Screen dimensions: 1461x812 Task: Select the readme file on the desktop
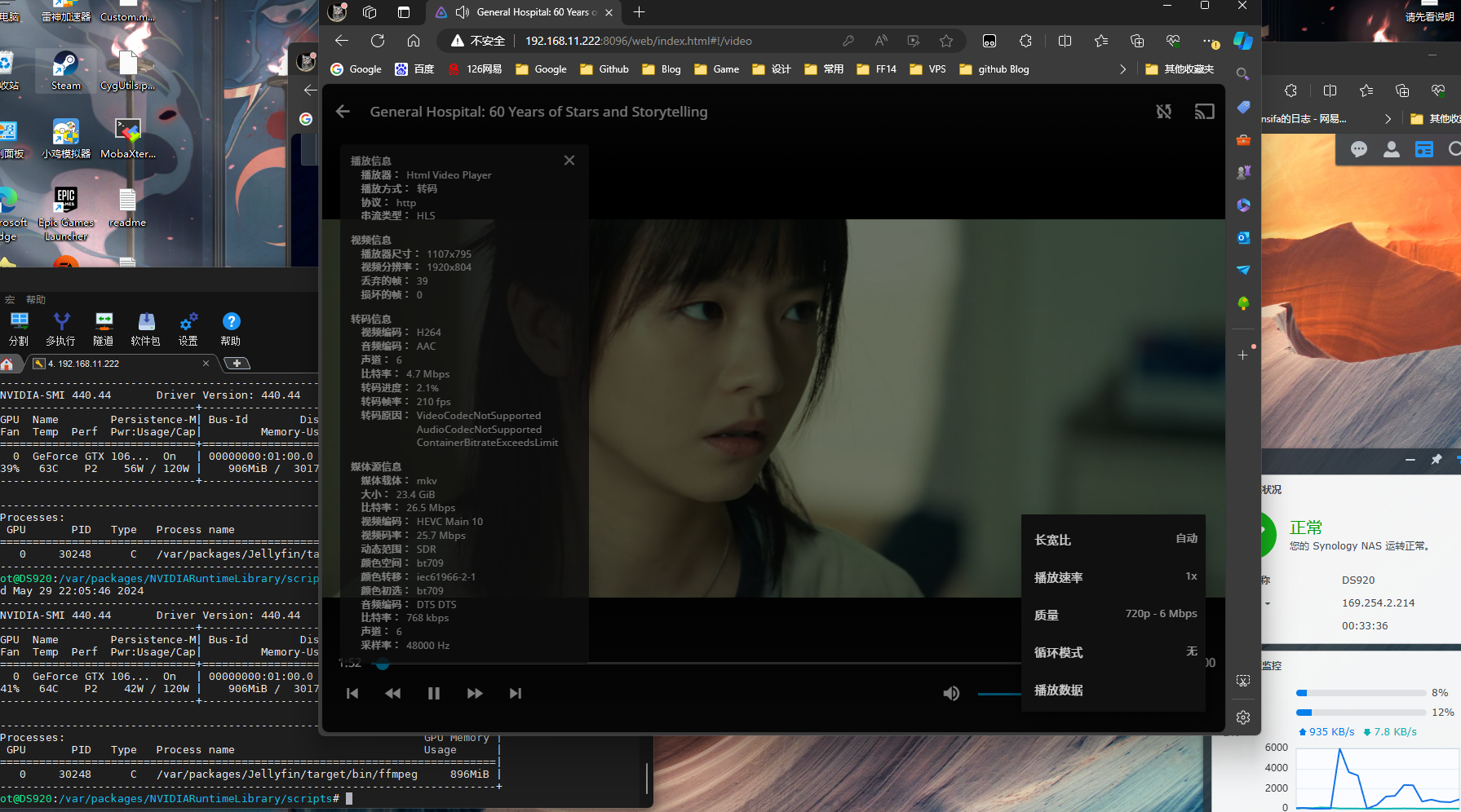(x=127, y=209)
